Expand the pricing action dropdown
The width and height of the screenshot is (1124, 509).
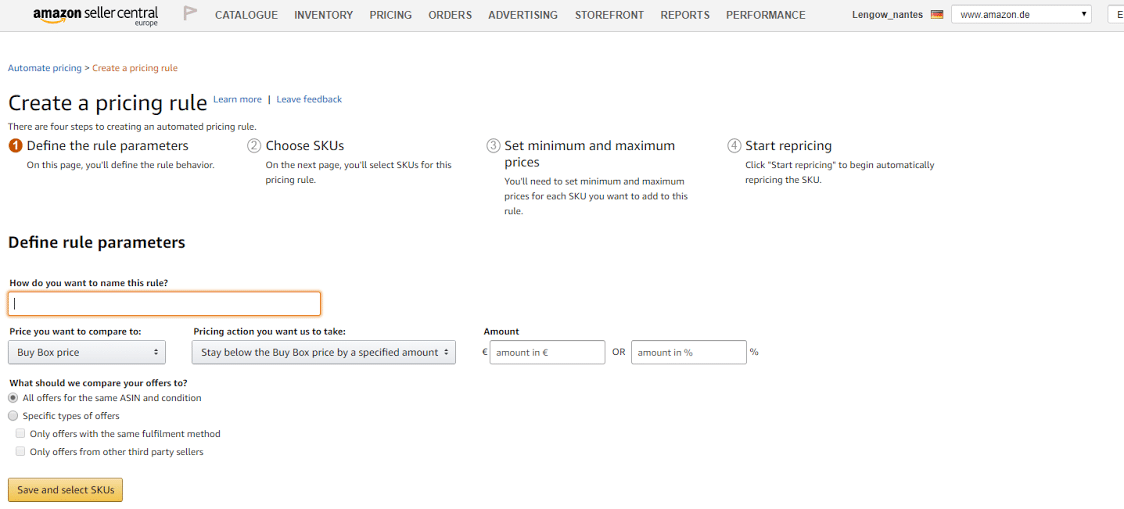(324, 353)
